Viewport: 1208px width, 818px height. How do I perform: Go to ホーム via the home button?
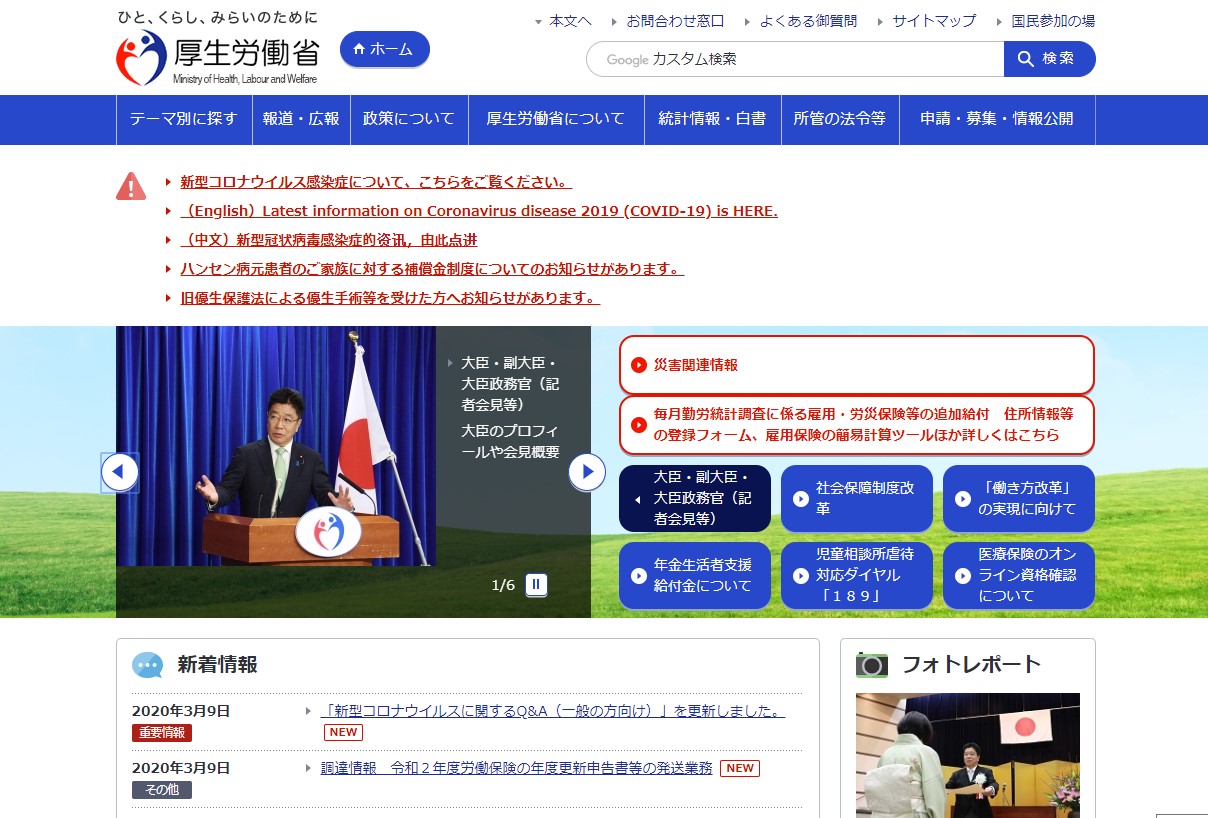(x=385, y=49)
